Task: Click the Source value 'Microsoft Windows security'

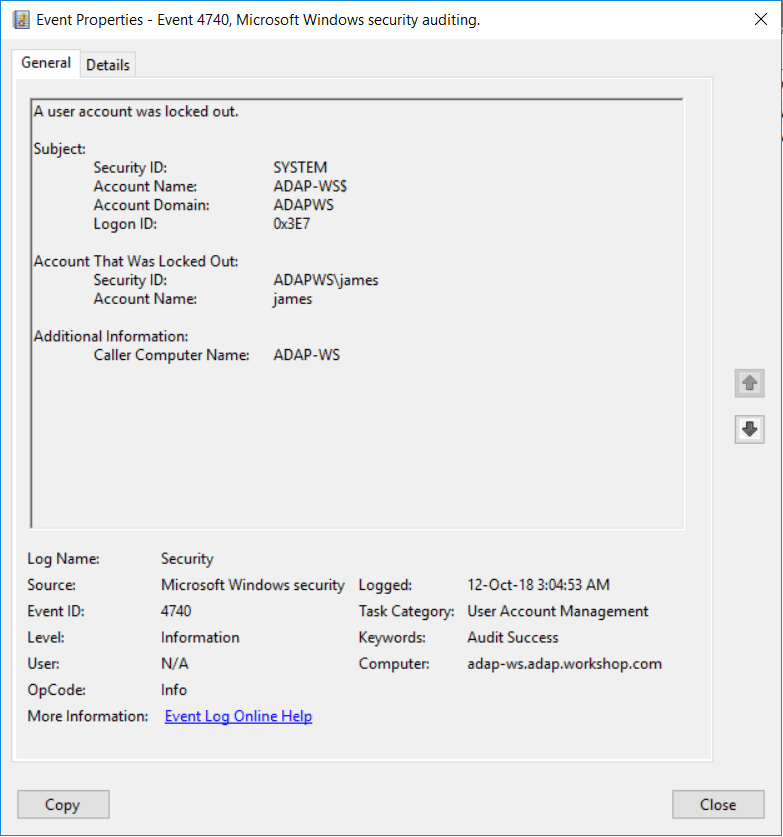Action: click(x=252, y=585)
